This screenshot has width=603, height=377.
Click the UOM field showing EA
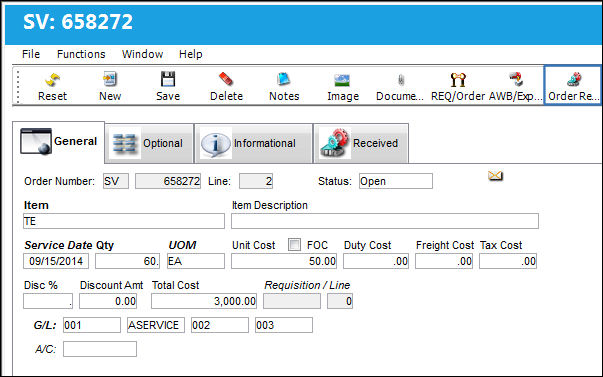(x=196, y=261)
